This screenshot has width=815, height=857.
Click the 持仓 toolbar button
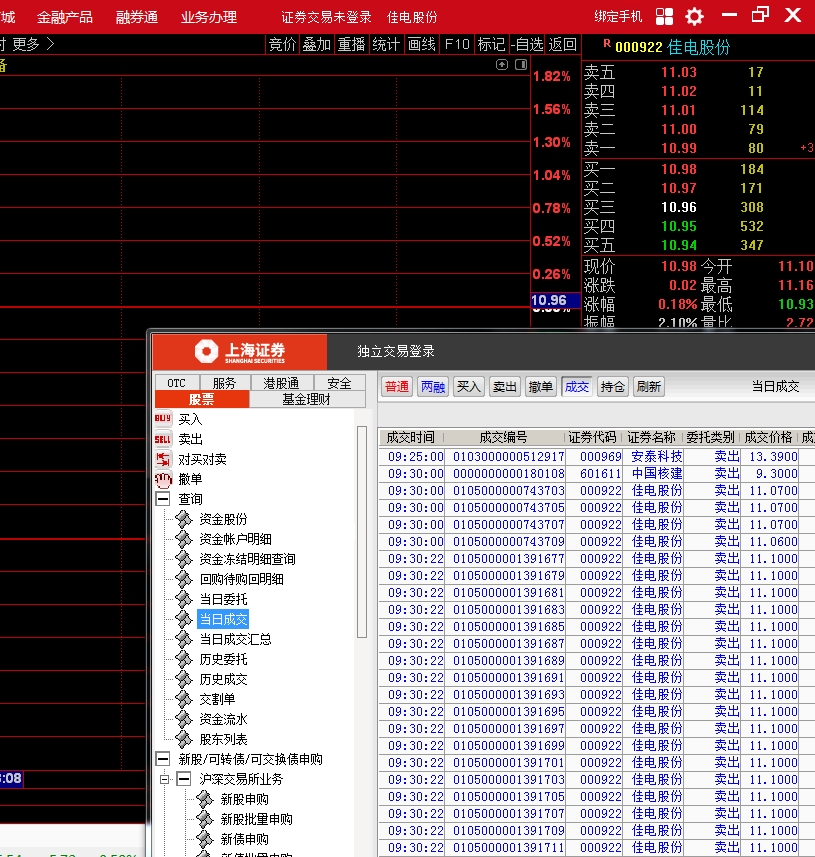pos(613,387)
